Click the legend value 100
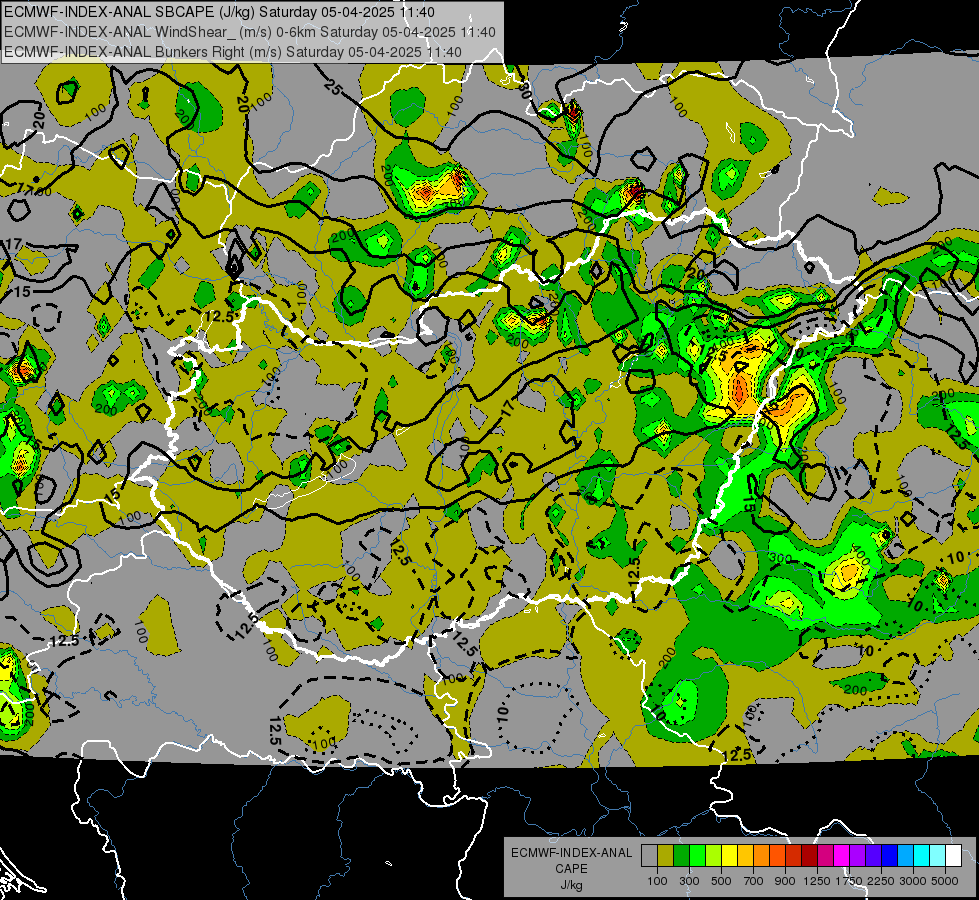Image resolution: width=979 pixels, height=900 pixels. pyautogui.click(x=657, y=881)
